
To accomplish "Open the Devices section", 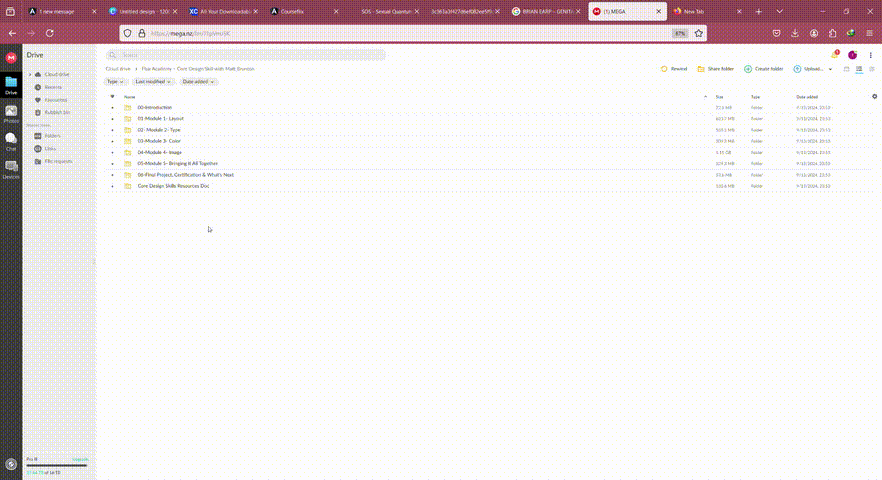I will click(11, 169).
